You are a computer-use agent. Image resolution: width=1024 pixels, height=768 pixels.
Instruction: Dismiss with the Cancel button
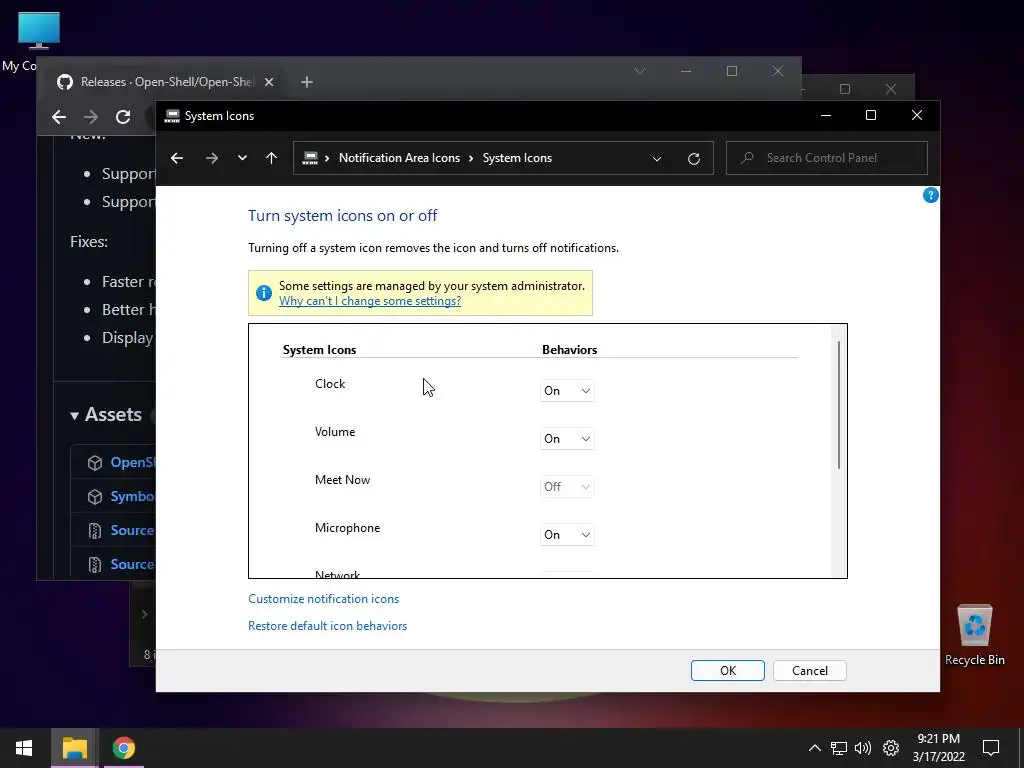[810, 671]
